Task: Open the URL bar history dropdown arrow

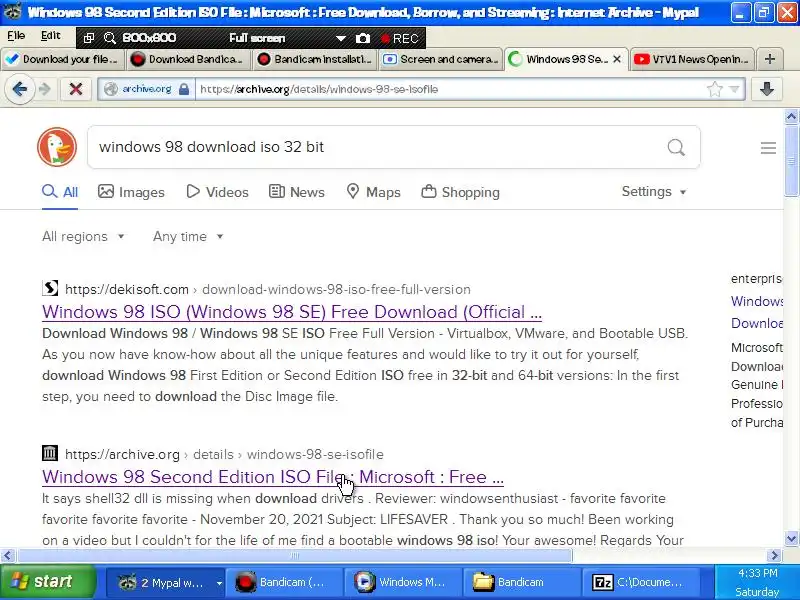Action: point(734,89)
